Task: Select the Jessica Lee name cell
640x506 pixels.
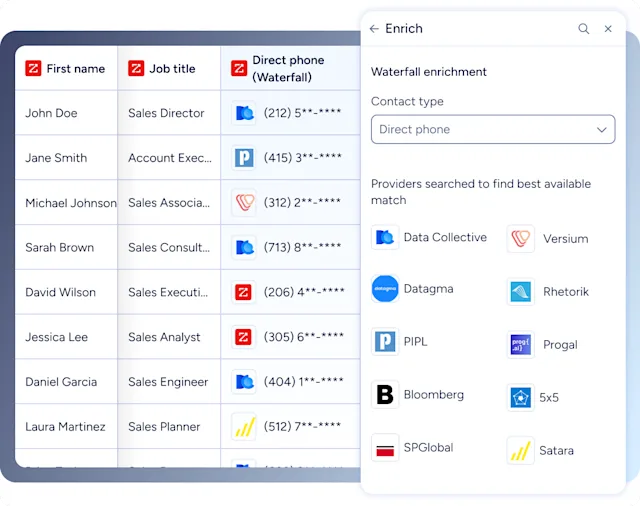Action: (66, 337)
